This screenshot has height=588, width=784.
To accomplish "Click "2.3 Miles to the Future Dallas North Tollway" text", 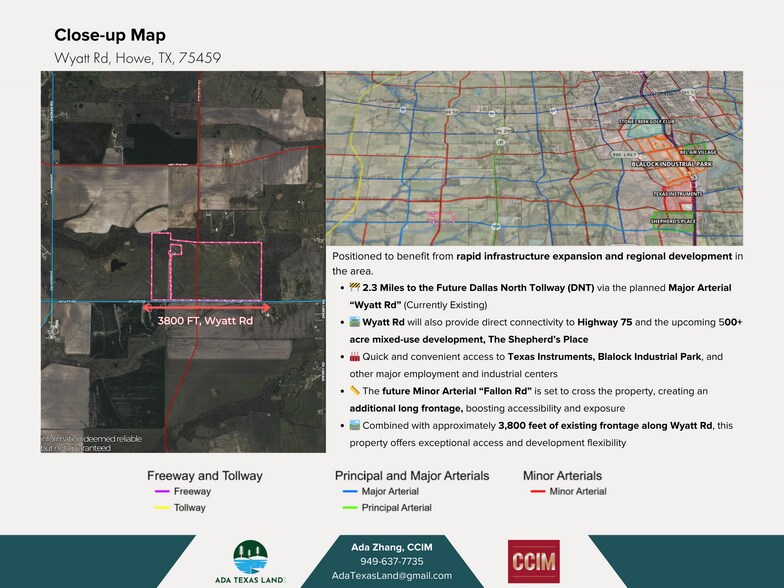I will pos(478,288).
